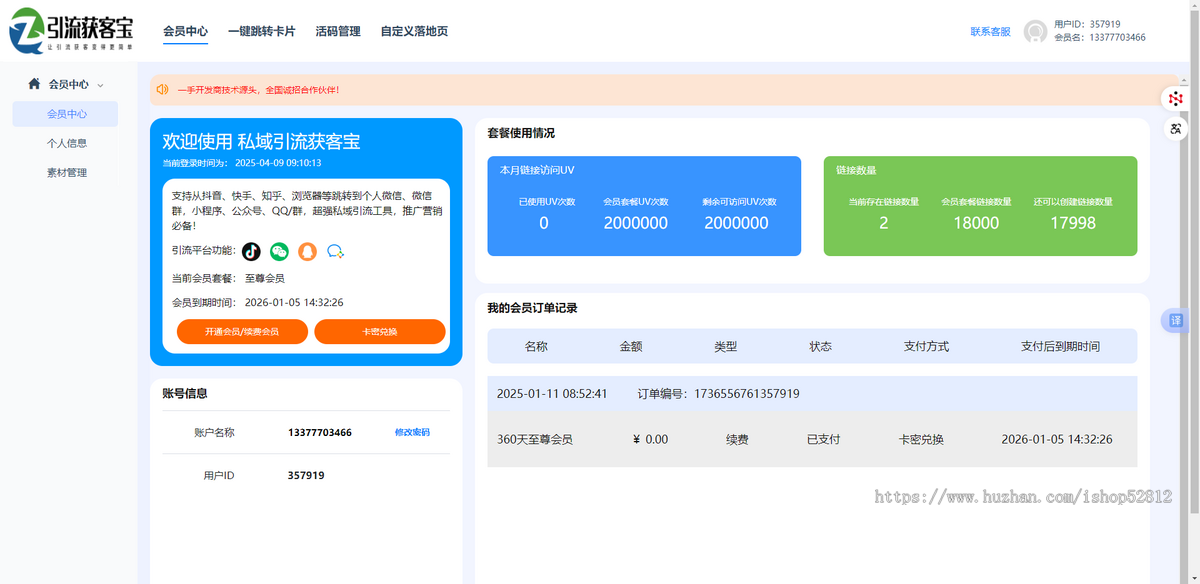Open 个人信息 in the sidebar
1200x584 pixels.
tap(66, 143)
